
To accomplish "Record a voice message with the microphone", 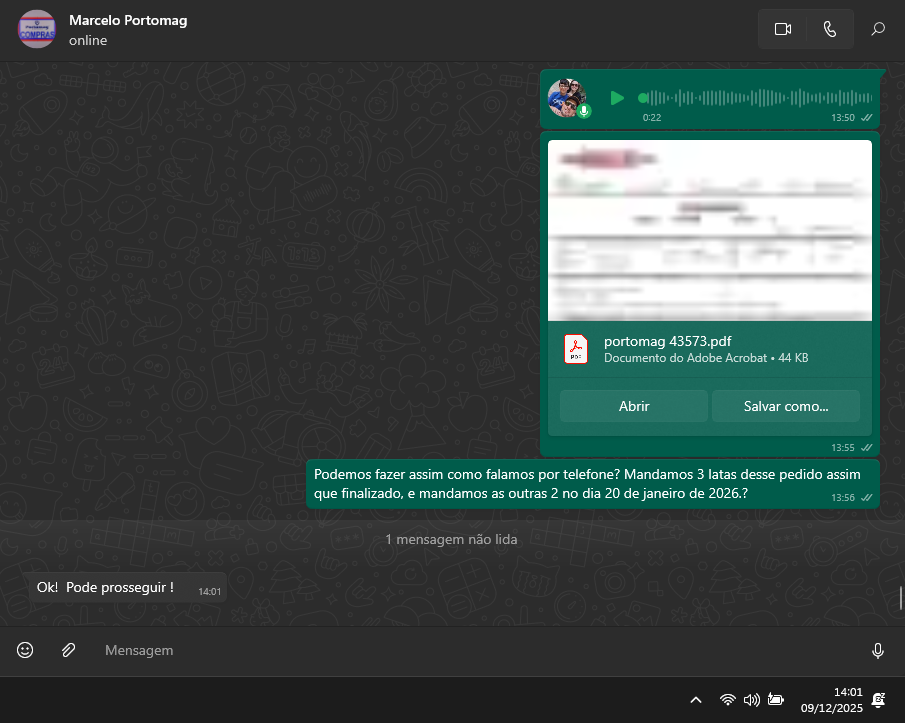I will tap(877, 650).
